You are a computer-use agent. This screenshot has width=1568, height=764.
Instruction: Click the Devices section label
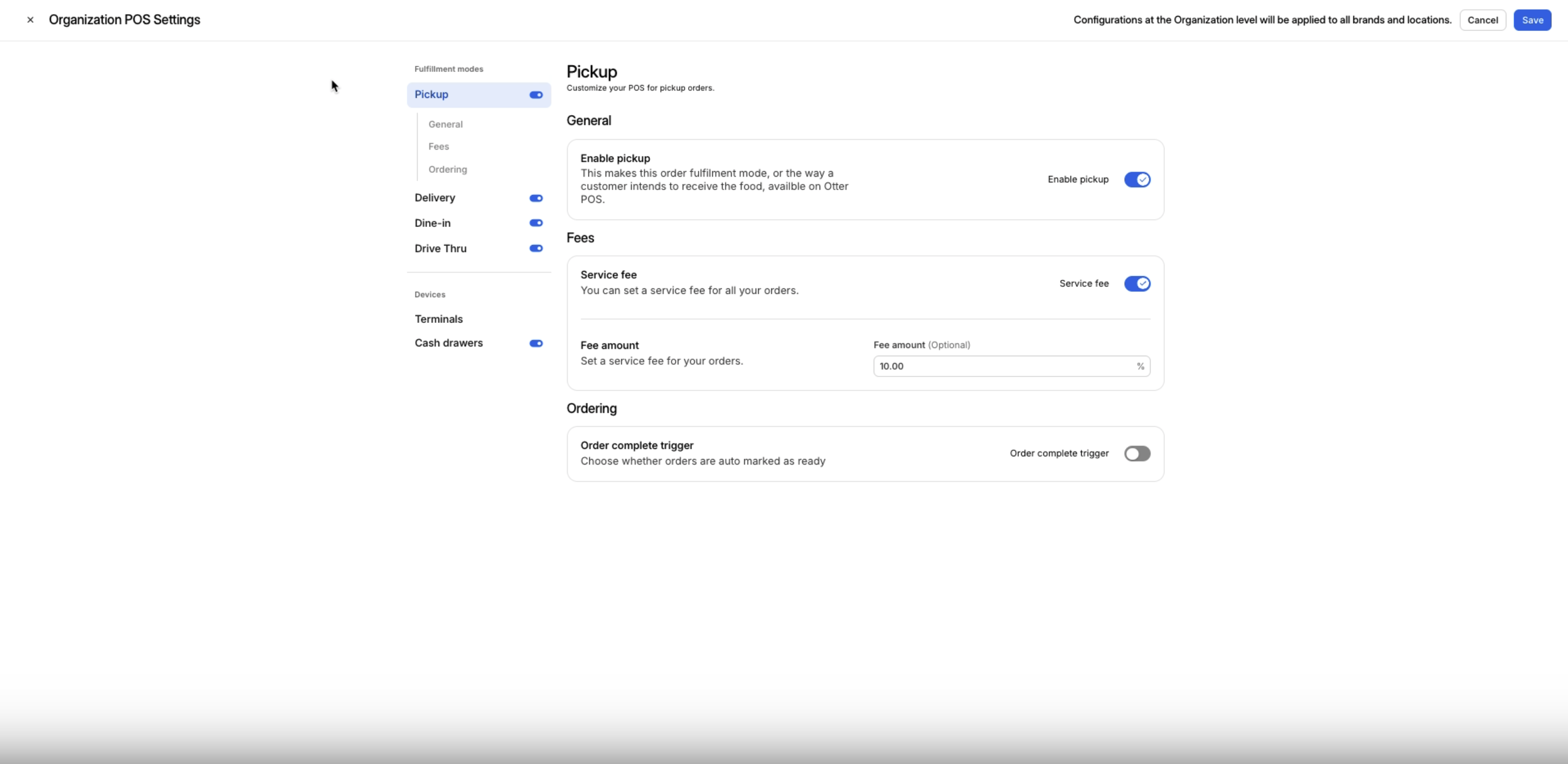[430, 295]
